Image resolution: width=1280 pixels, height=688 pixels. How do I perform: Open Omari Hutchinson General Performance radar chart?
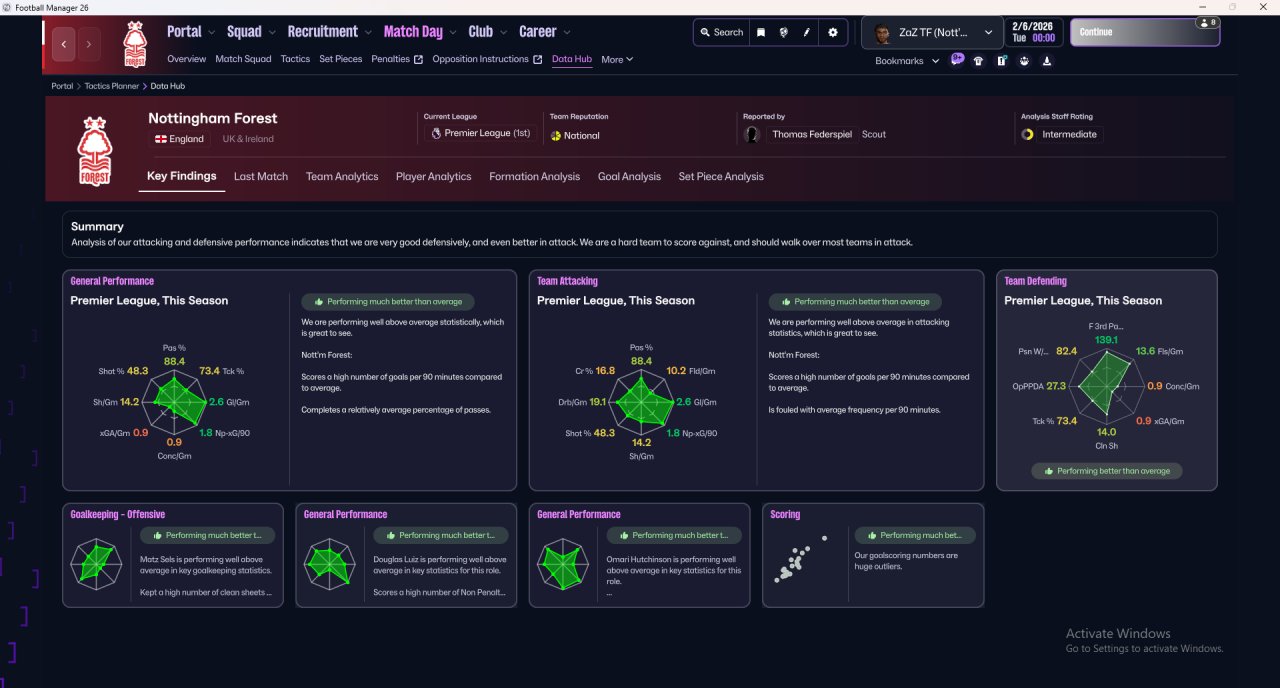(x=562, y=563)
